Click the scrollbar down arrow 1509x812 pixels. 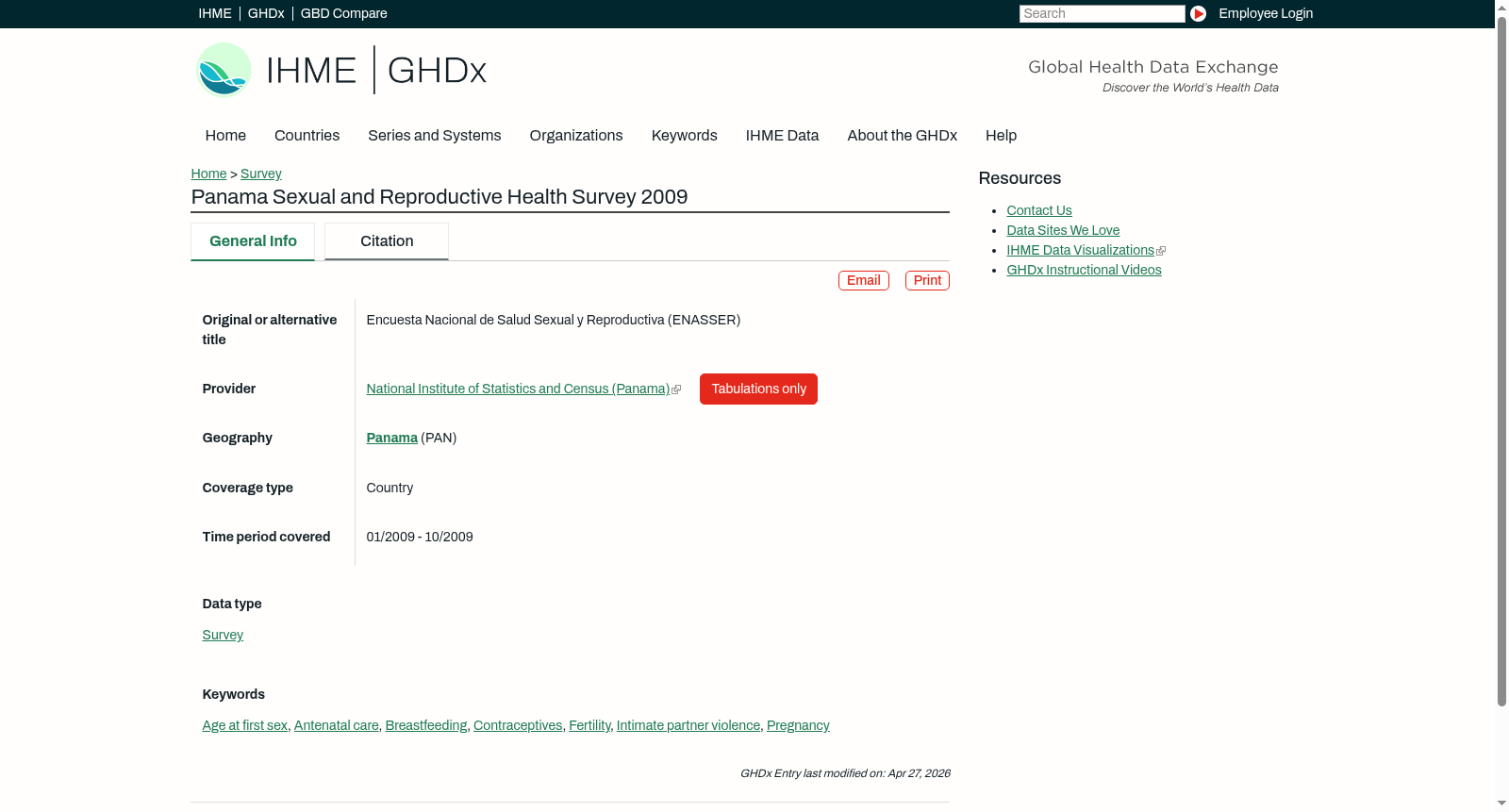[1501, 804]
